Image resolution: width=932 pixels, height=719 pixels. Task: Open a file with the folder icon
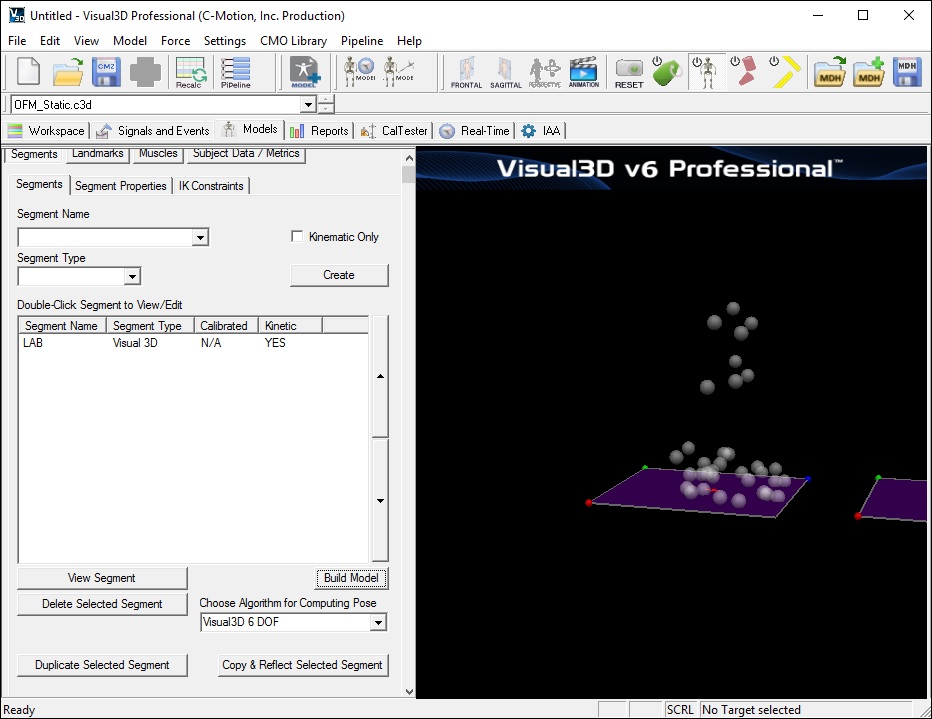tap(68, 72)
